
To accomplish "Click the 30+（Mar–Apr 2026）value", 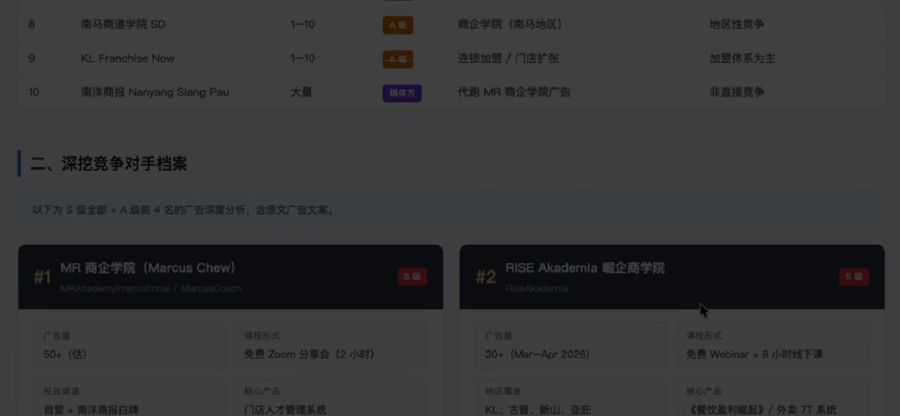I will (537, 355).
